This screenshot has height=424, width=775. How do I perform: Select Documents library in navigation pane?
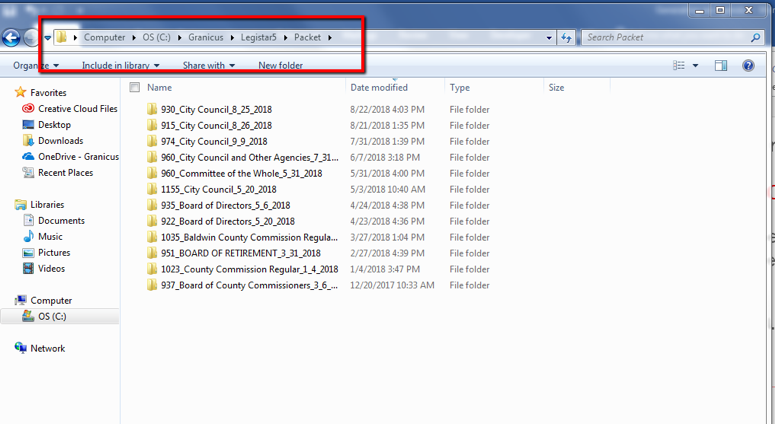click(61, 220)
